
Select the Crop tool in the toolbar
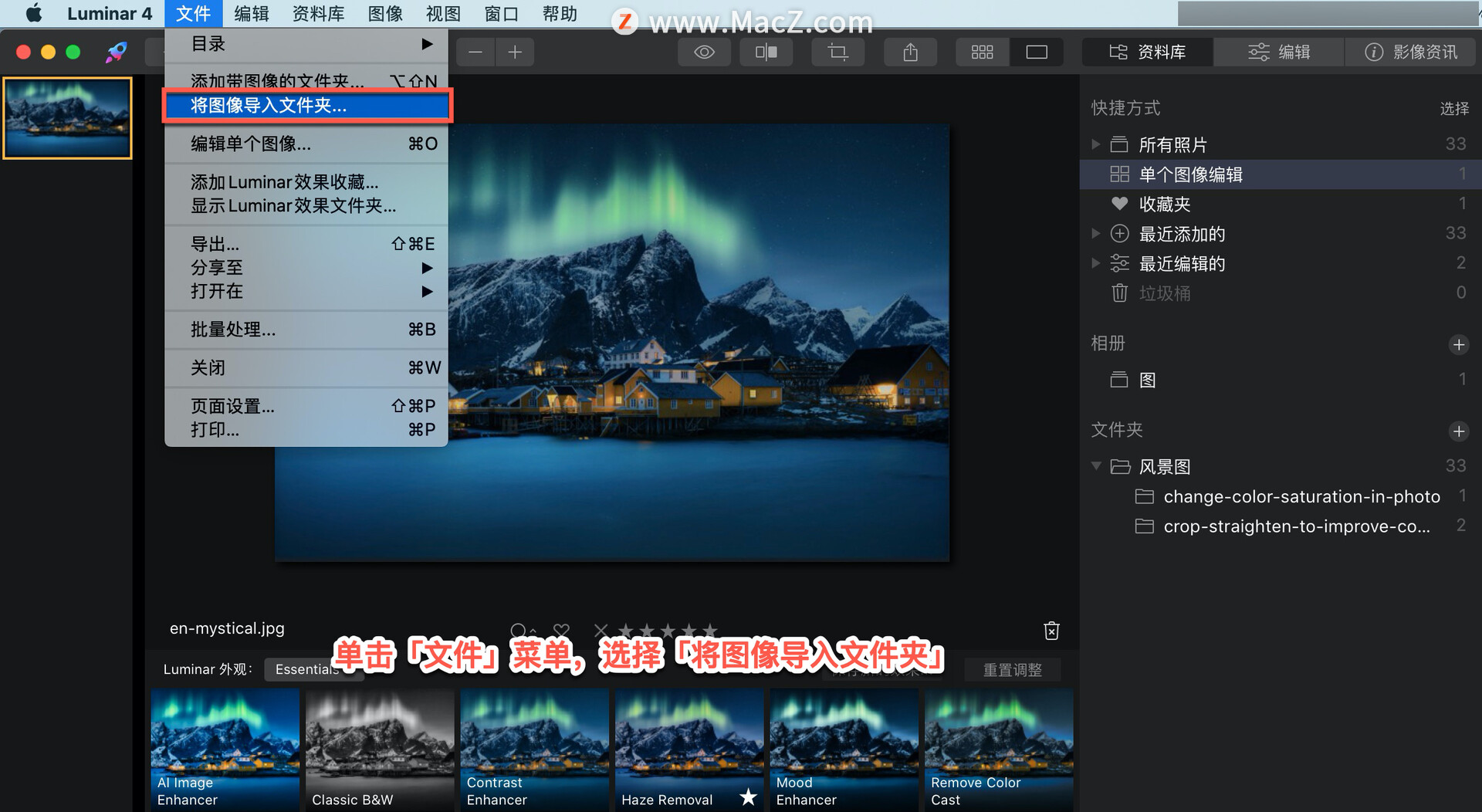coord(837,52)
